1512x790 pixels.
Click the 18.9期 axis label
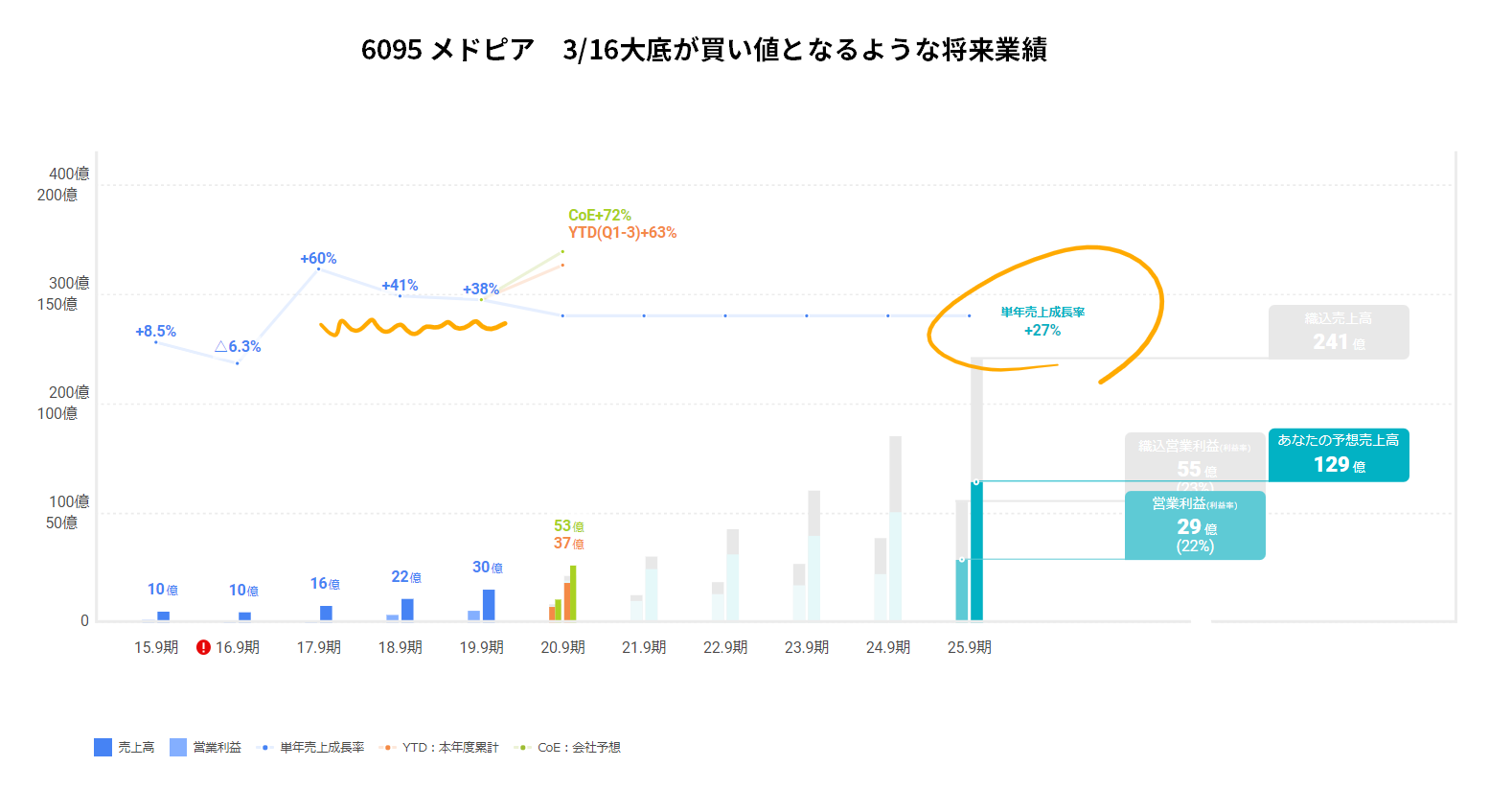coord(401,647)
